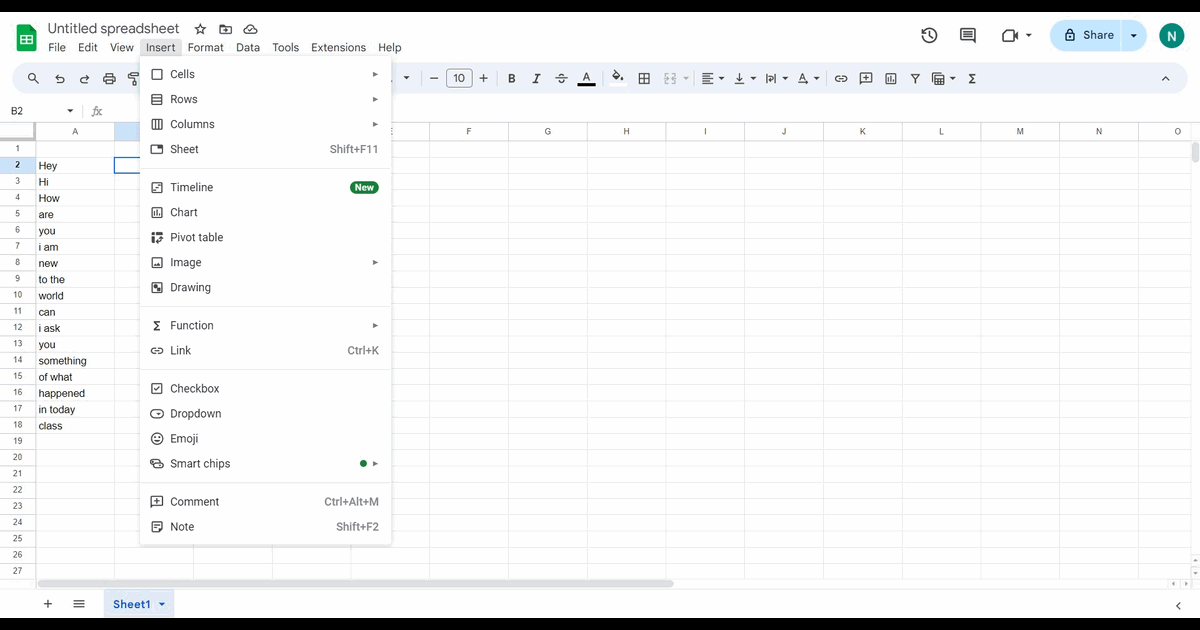The image size is (1200, 630).
Task: Star the Untitled spreadsheet
Action: [x=200, y=30]
